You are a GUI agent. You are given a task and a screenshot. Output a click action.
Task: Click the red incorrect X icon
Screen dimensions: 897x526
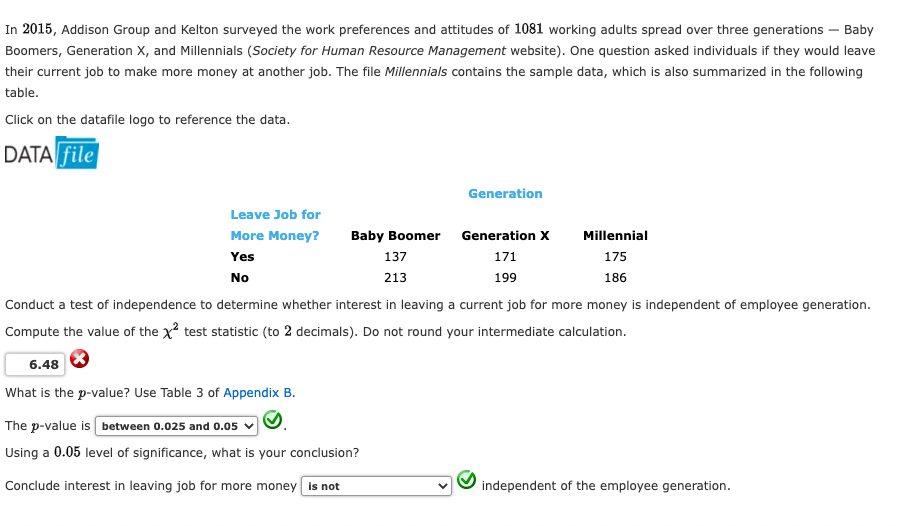point(80,359)
